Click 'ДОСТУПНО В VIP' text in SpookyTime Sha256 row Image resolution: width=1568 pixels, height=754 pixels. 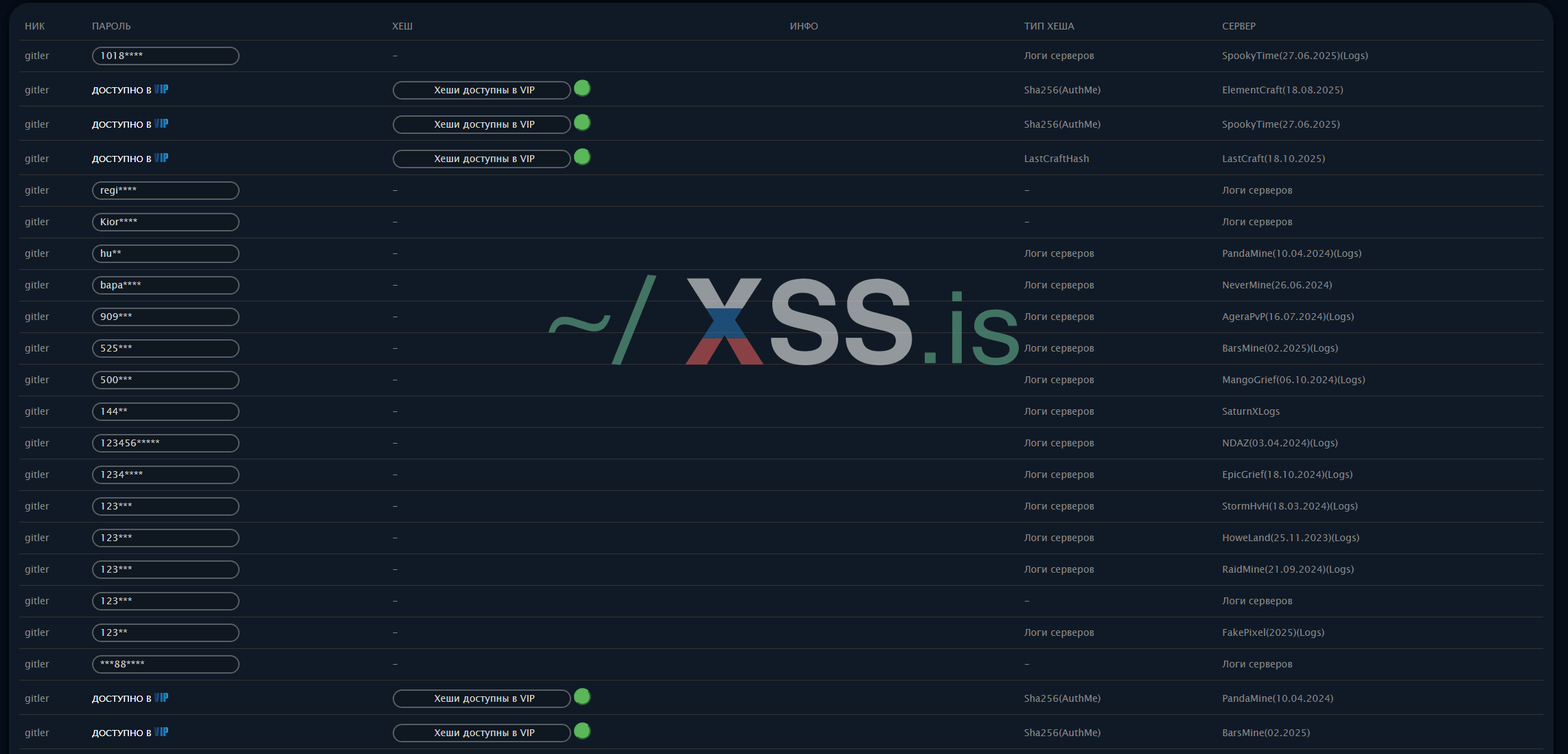tap(122, 124)
